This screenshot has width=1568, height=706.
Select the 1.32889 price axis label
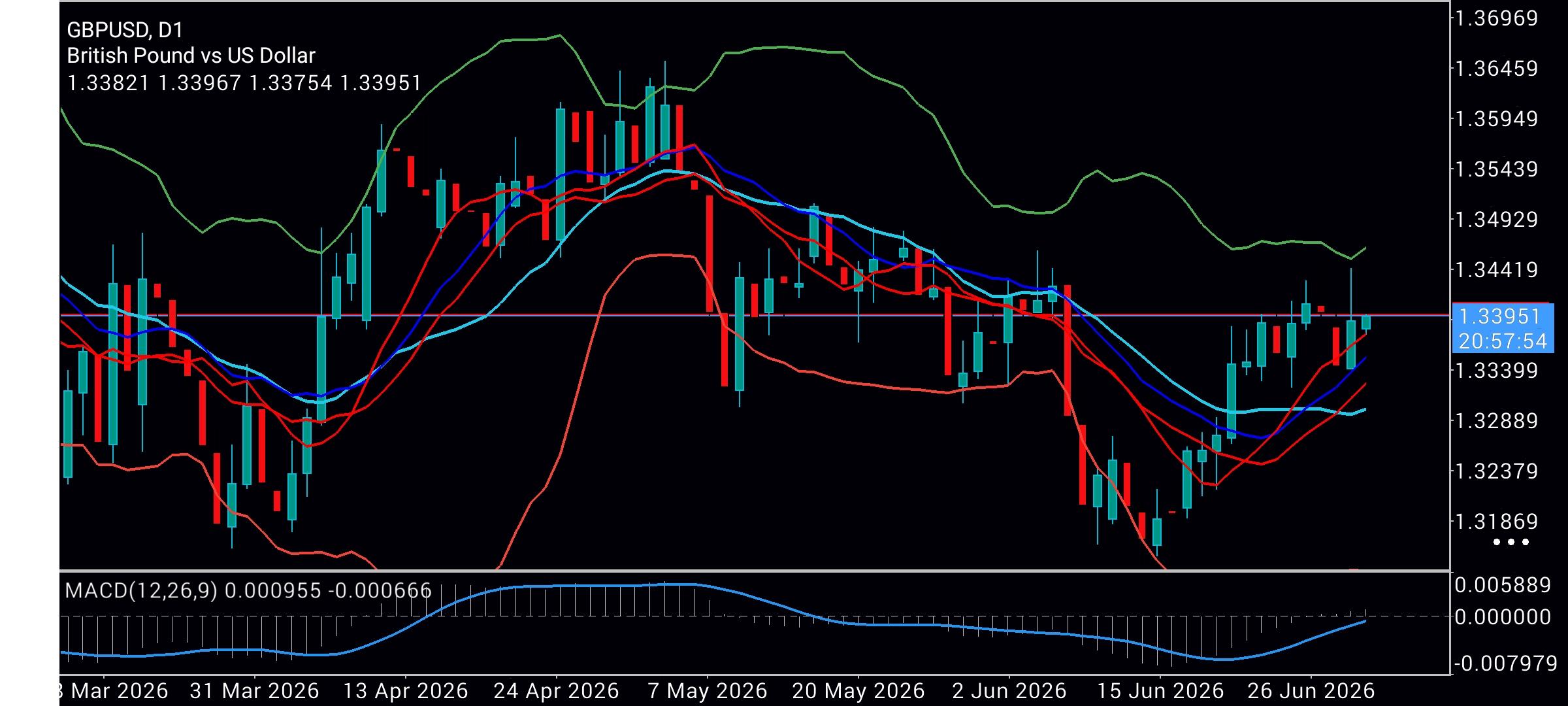tap(1496, 420)
